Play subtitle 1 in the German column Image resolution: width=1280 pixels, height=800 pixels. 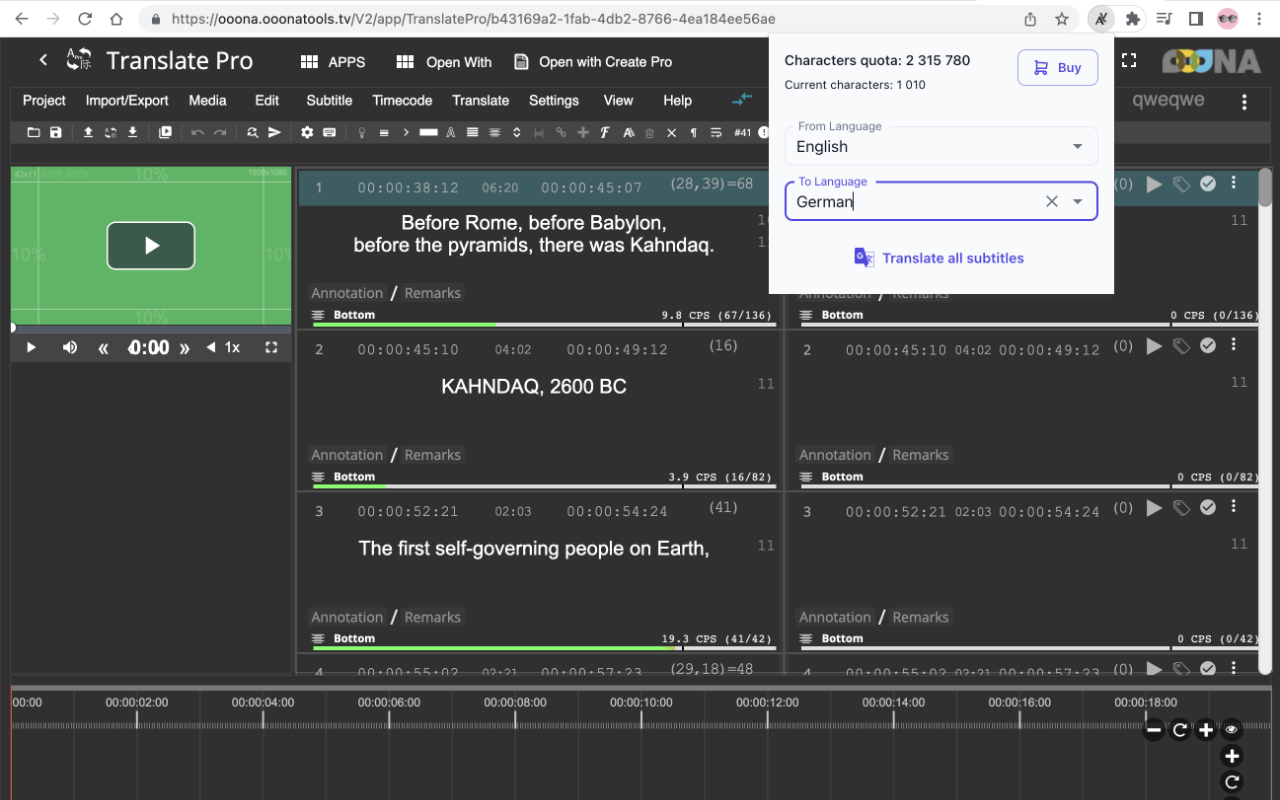pos(1153,184)
